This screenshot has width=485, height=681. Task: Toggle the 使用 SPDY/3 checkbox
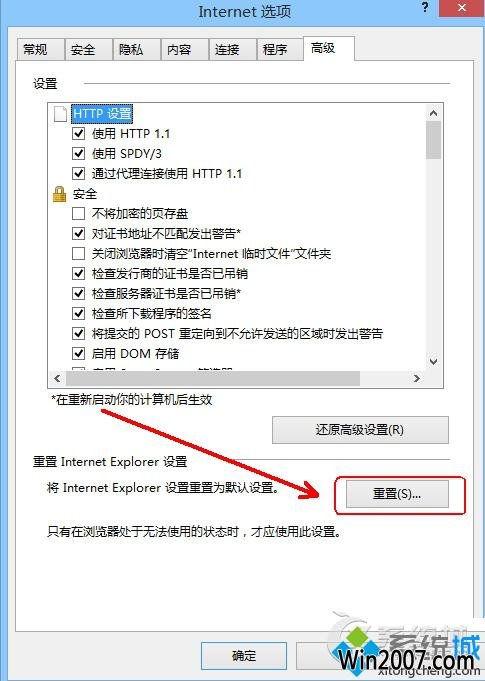click(78, 153)
